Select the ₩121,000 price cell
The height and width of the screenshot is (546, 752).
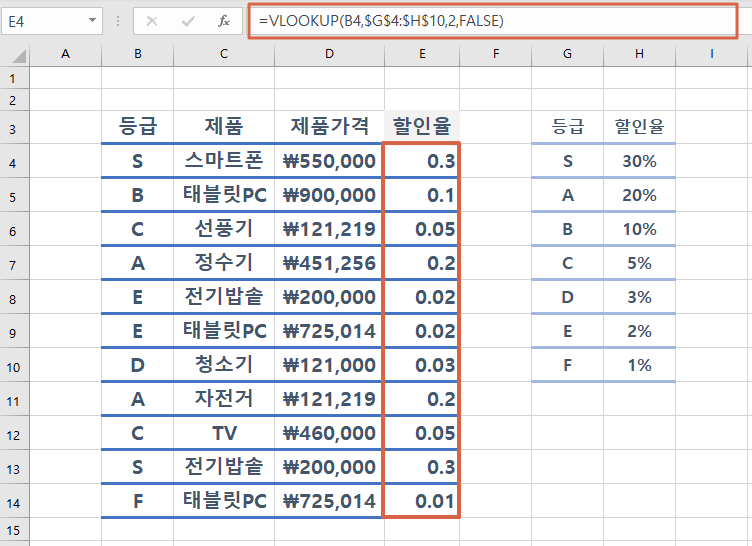[329, 365]
